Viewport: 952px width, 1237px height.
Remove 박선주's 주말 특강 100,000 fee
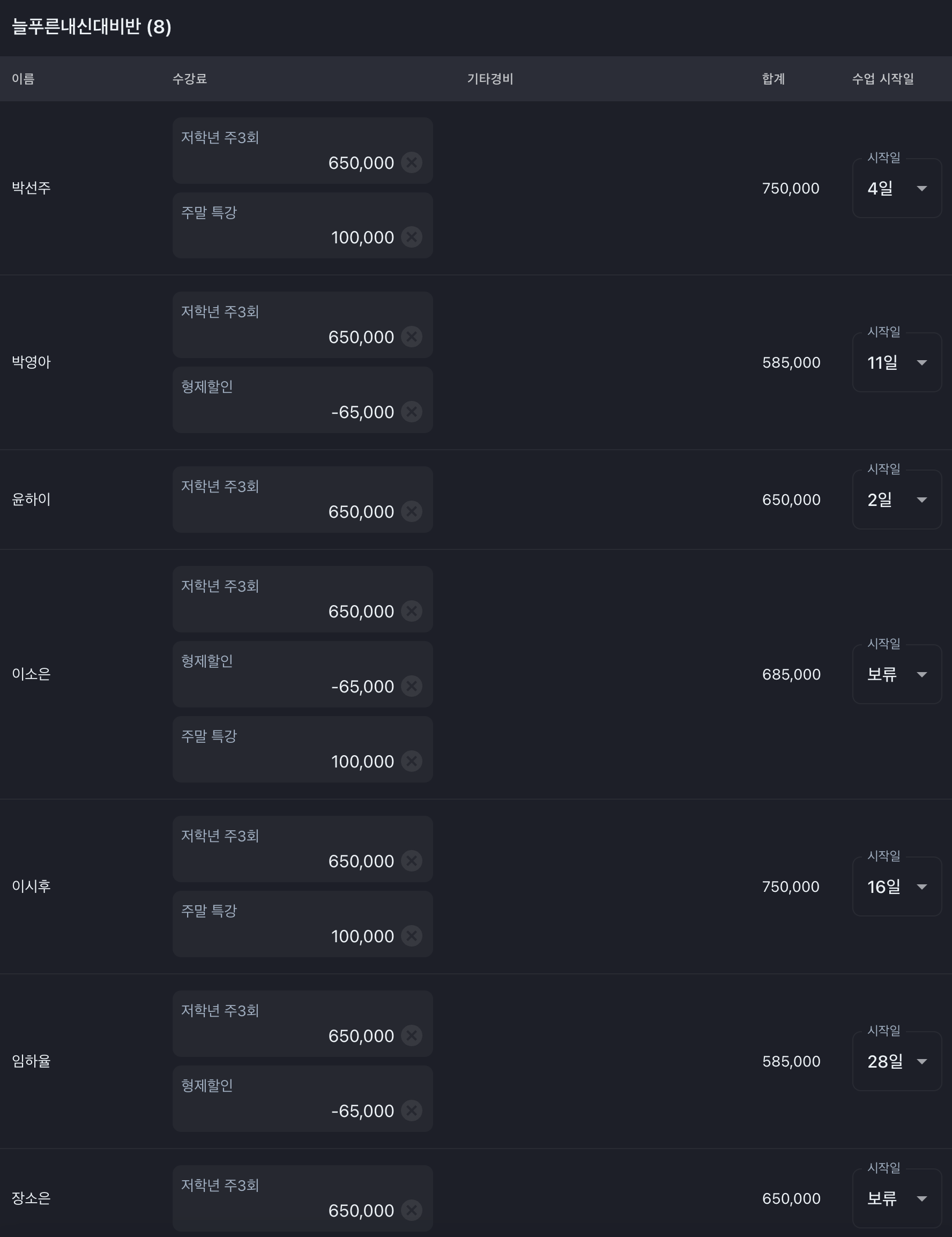coord(412,237)
